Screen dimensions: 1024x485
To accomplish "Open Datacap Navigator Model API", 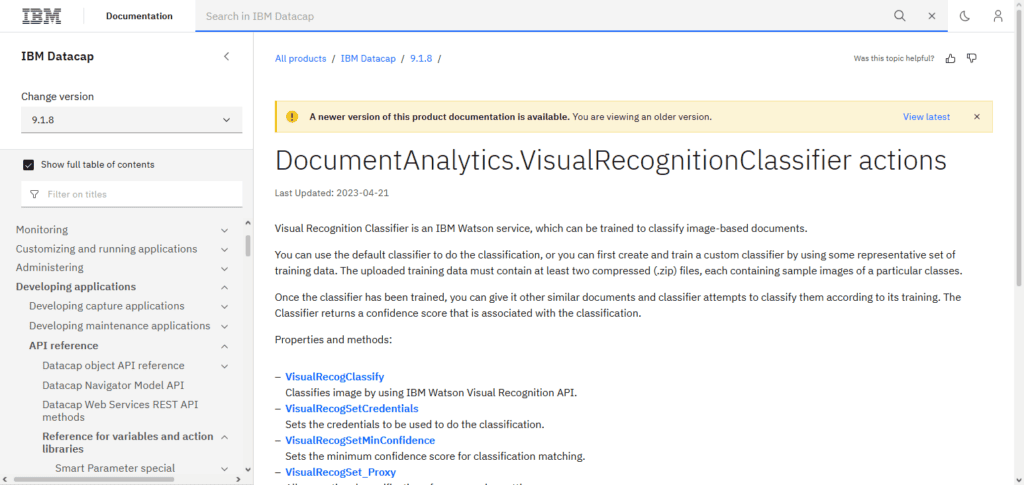I will pos(113,385).
